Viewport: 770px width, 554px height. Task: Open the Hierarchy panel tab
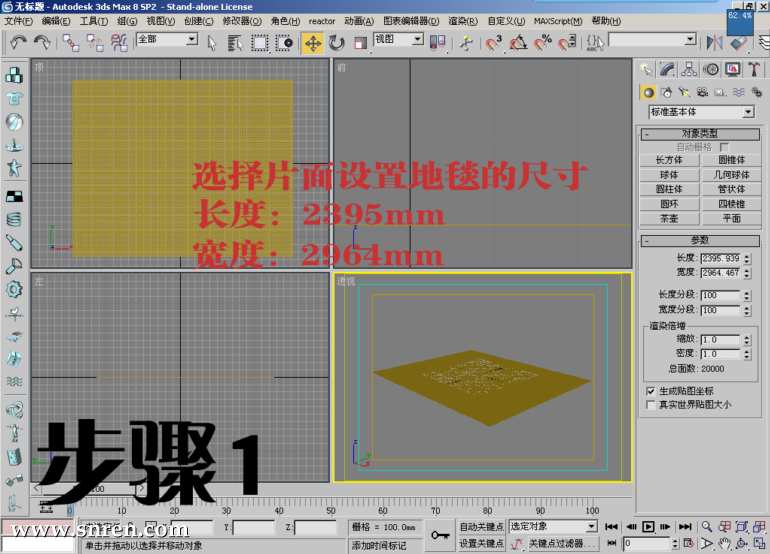689,70
